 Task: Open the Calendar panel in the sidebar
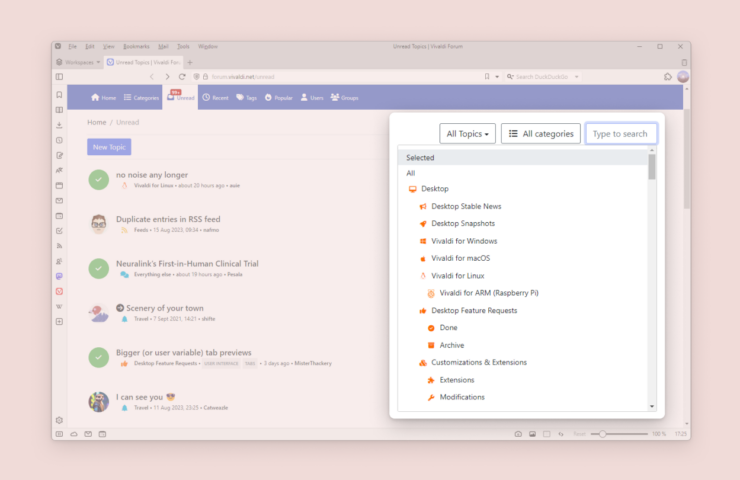(59, 216)
